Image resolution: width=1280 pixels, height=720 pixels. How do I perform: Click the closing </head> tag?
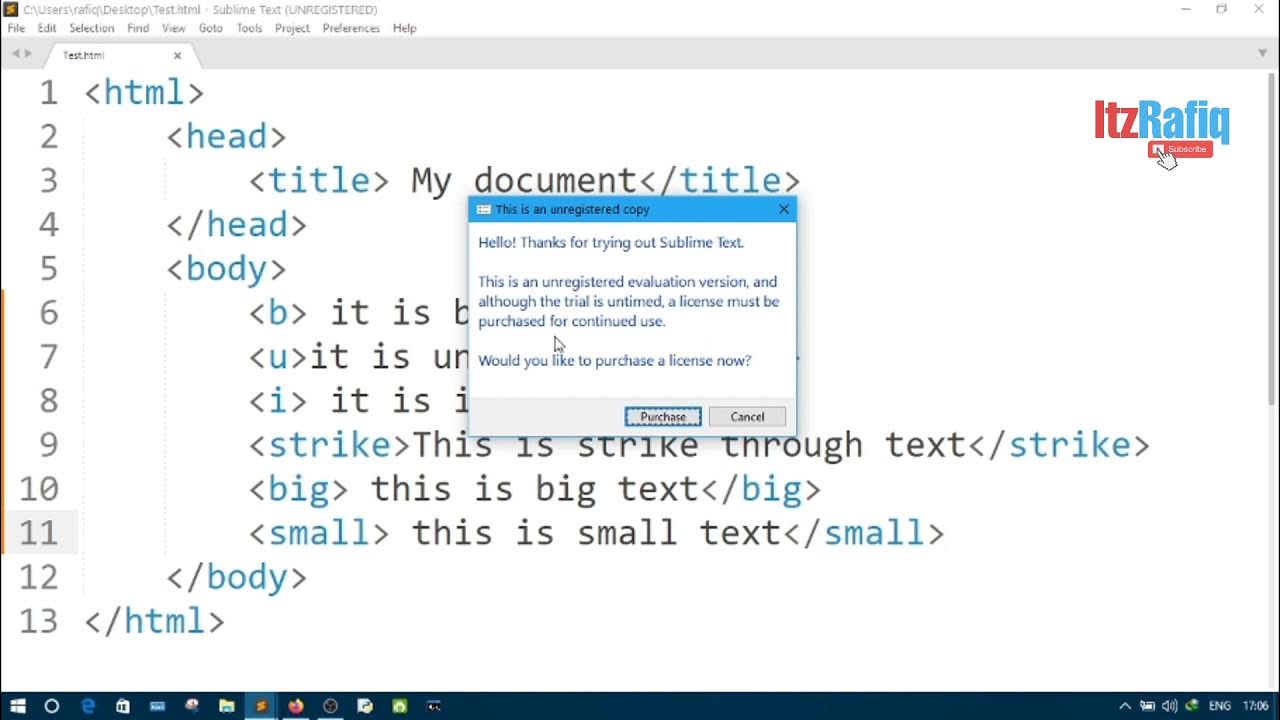(237, 225)
